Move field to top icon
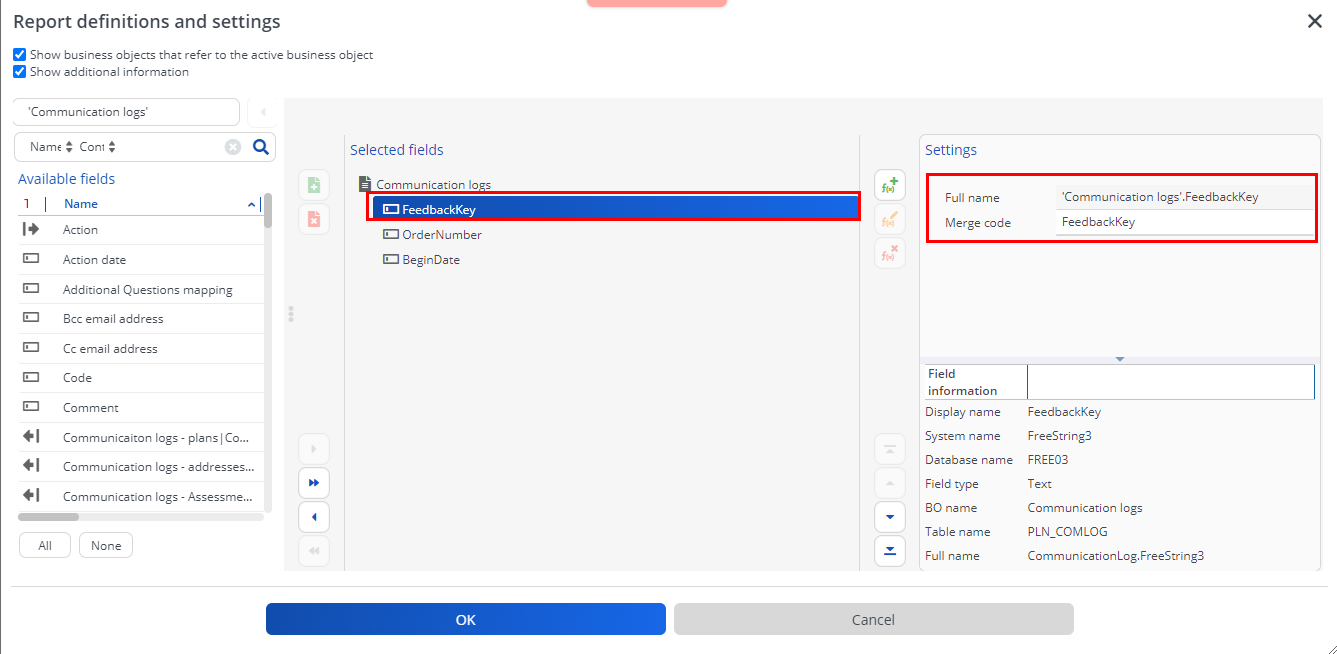The width and height of the screenshot is (1337, 654). tap(889, 449)
